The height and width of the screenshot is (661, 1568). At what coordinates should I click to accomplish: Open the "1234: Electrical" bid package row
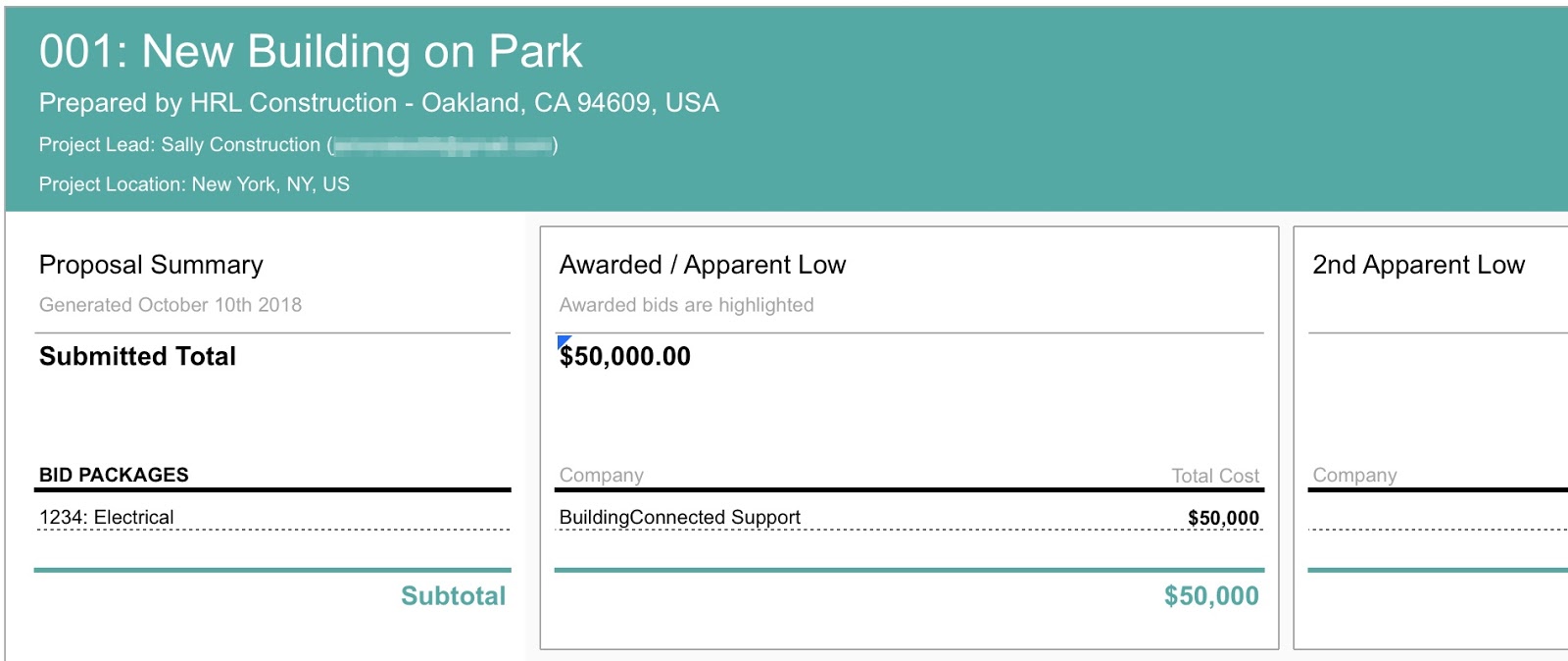[107, 517]
